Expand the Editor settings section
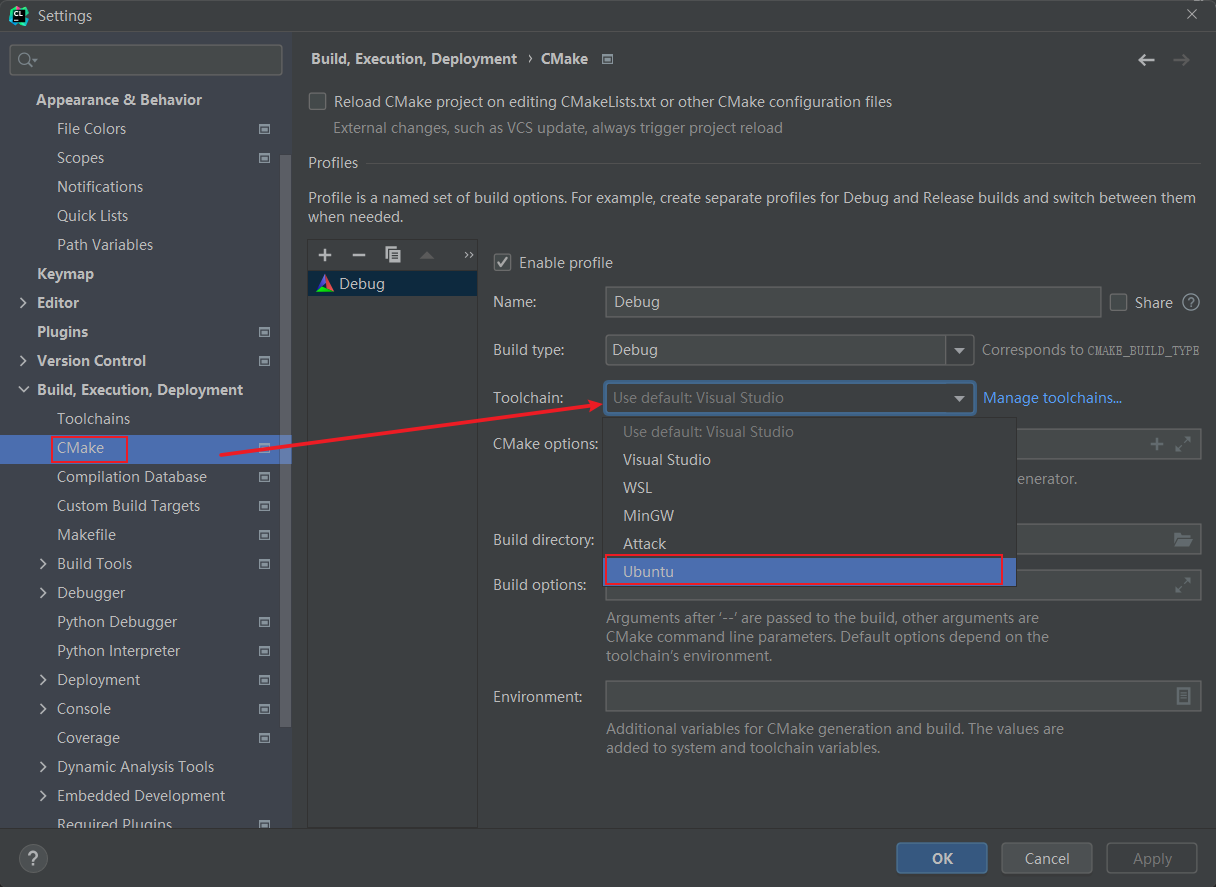Image resolution: width=1216 pixels, height=887 pixels. pyautogui.click(x=23, y=303)
